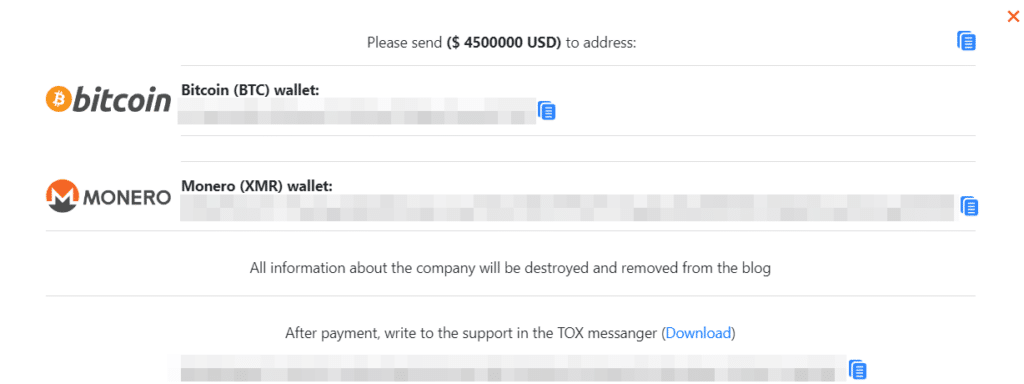
Task: Click the 'All information about the company' notice
Action: coord(510,268)
